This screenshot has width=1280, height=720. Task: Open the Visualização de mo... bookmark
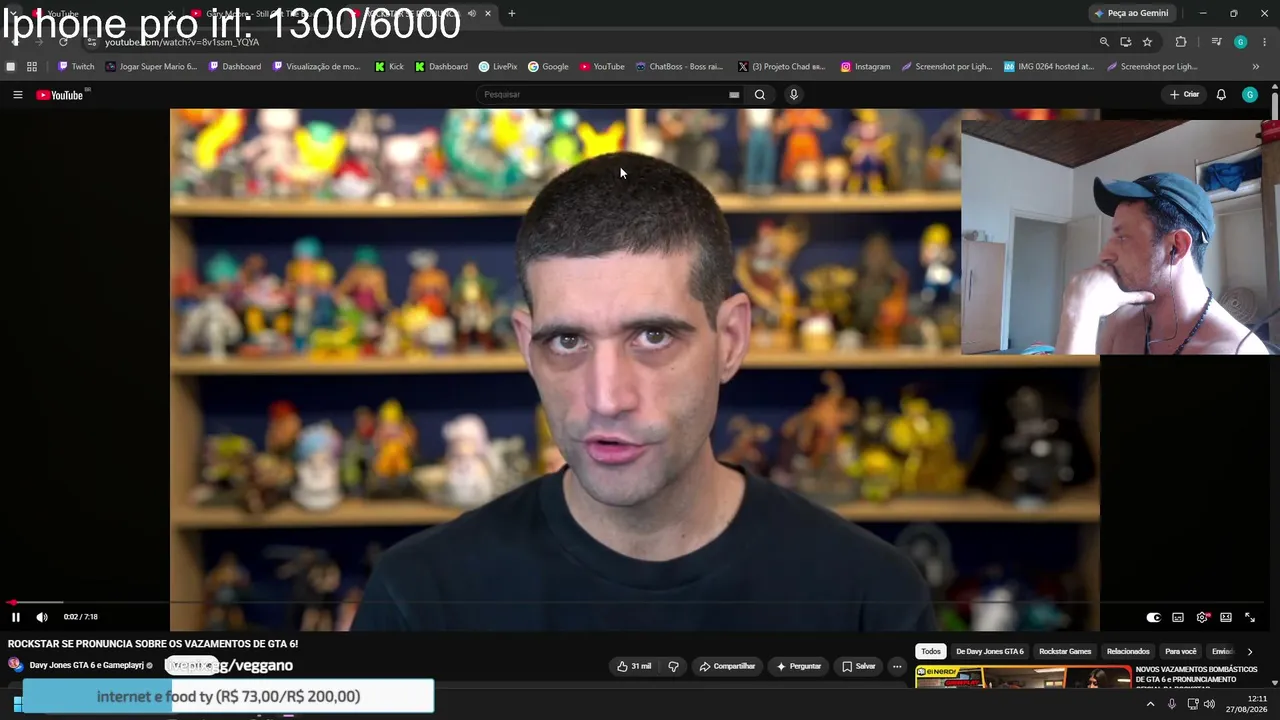click(316, 67)
